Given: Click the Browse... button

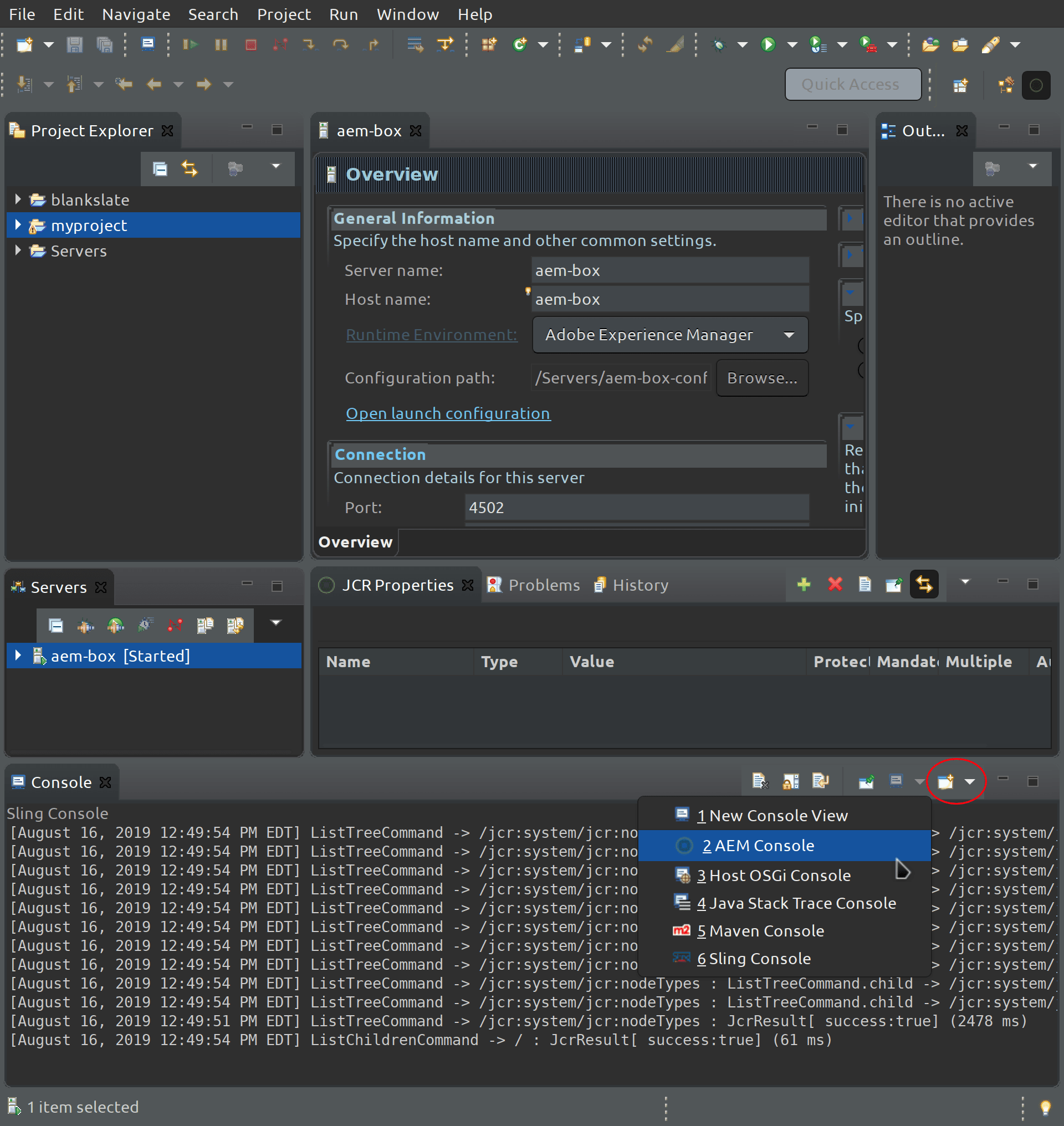Looking at the screenshot, I should click(761, 378).
